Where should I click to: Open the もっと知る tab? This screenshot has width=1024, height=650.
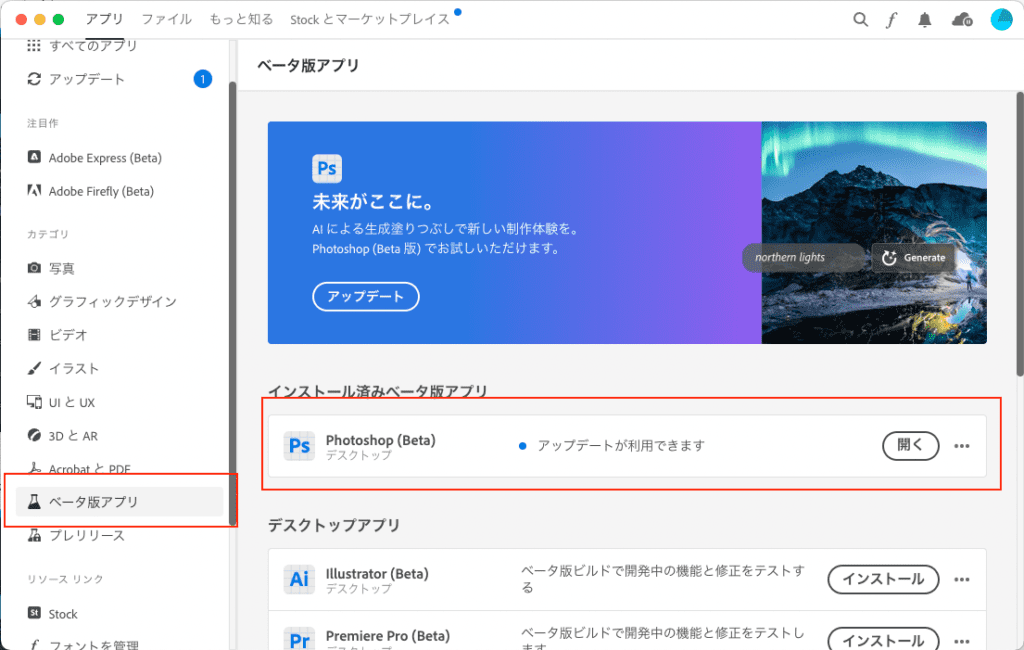(241, 19)
